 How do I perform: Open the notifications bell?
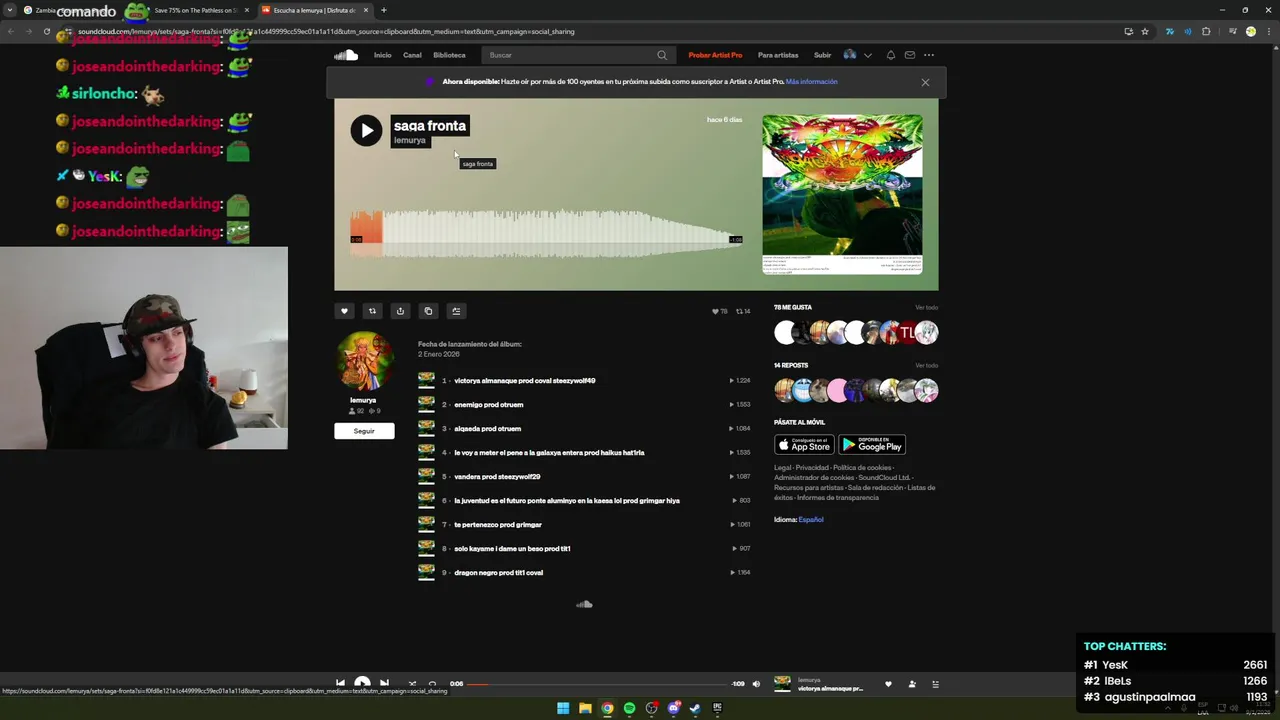[x=891, y=55]
